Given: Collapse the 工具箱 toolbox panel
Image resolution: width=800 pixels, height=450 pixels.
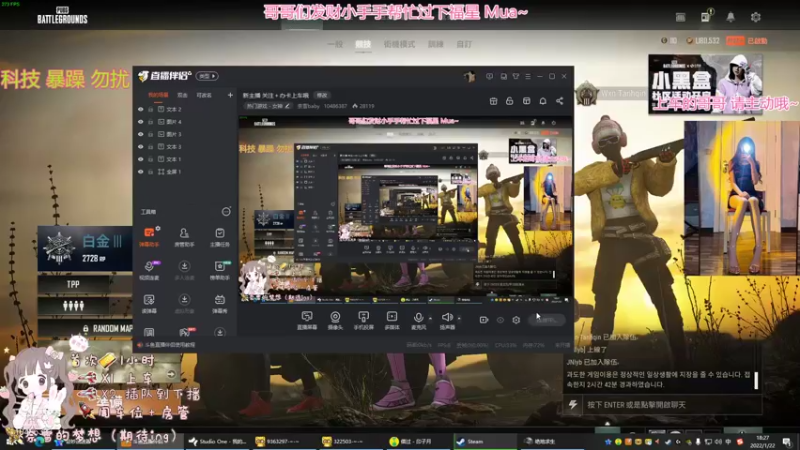Looking at the screenshot, I should point(226,211).
